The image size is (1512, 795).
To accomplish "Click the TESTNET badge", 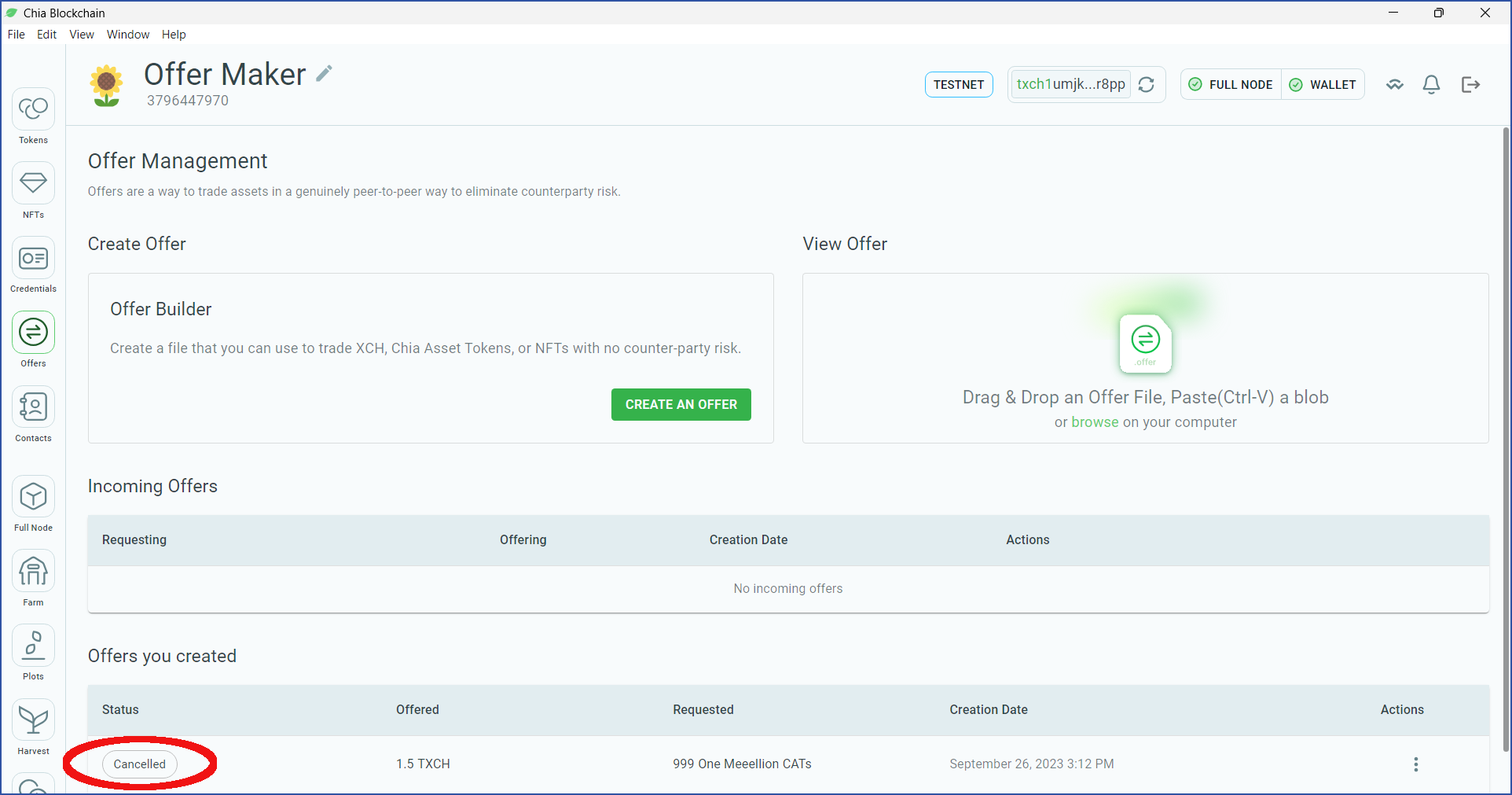I will [x=959, y=84].
